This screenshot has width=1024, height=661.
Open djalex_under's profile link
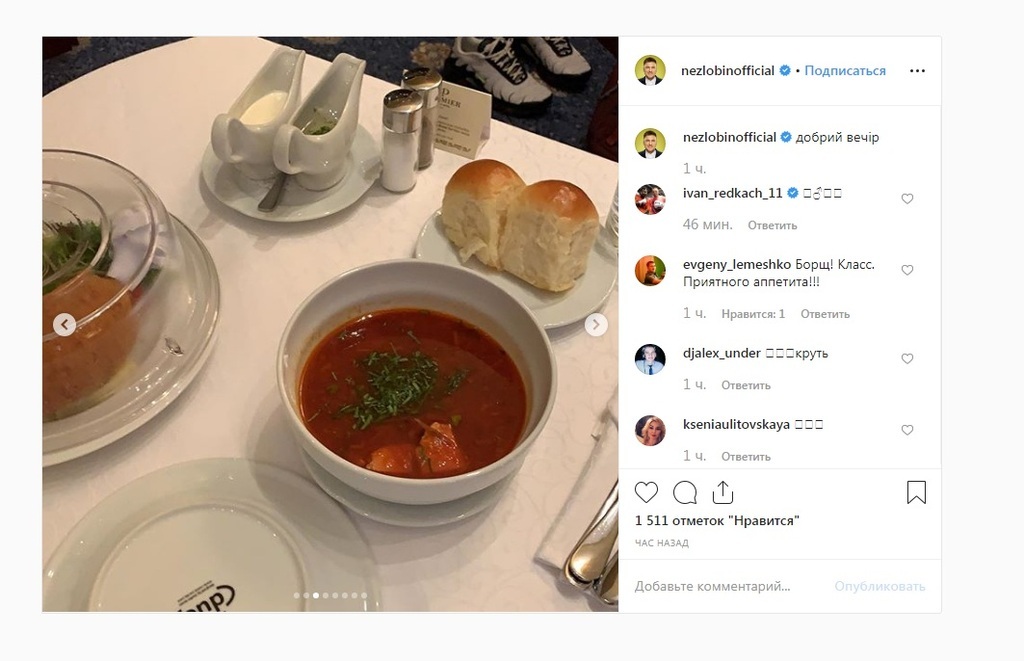(722, 353)
